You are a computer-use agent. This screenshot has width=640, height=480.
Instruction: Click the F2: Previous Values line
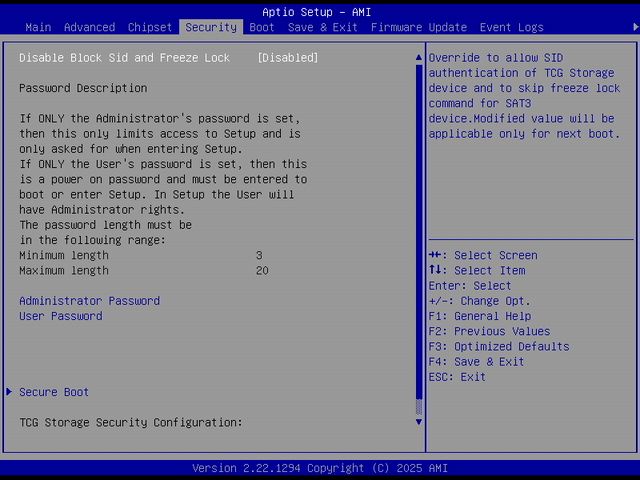pos(489,331)
